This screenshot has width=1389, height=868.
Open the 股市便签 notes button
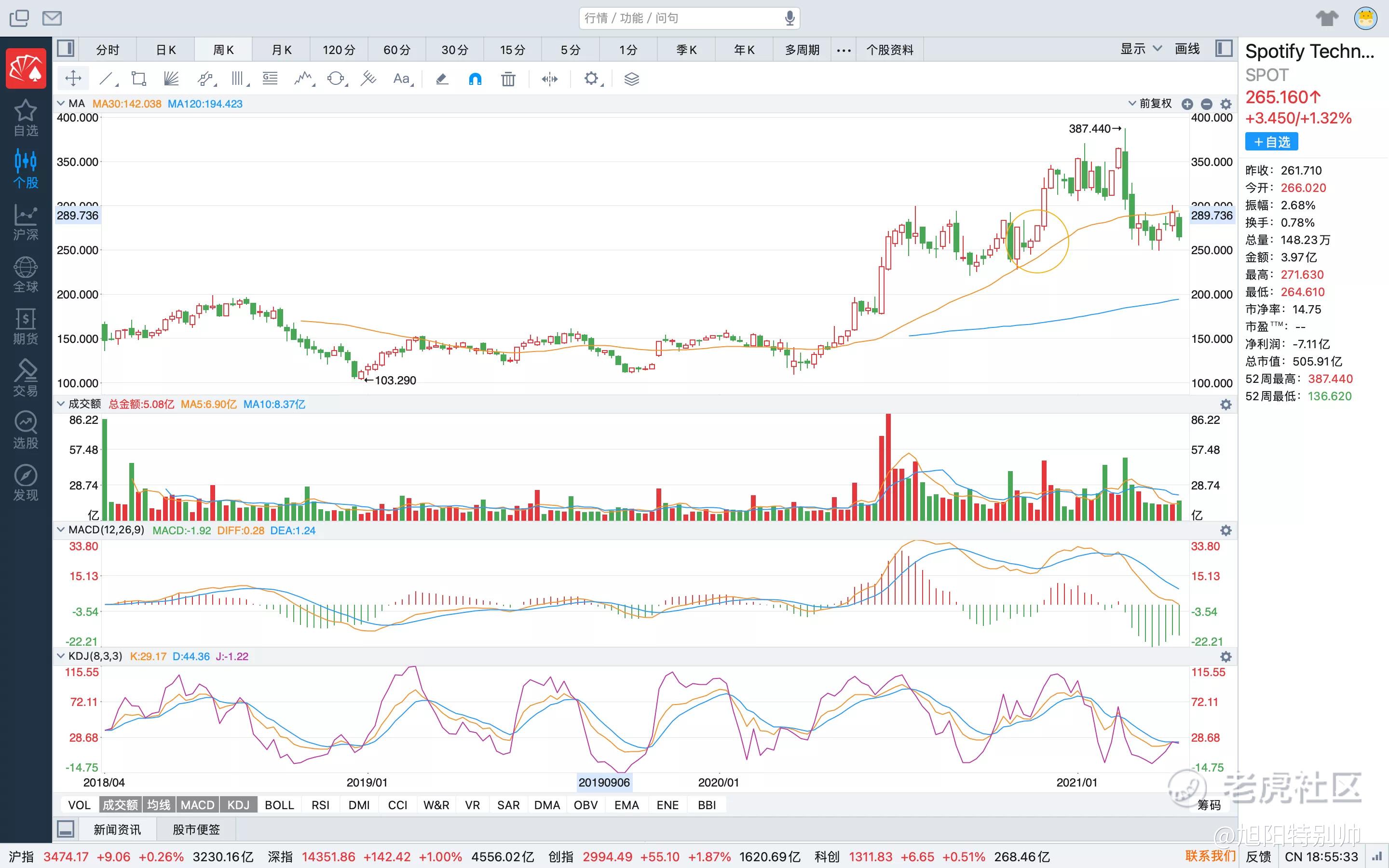point(196,829)
